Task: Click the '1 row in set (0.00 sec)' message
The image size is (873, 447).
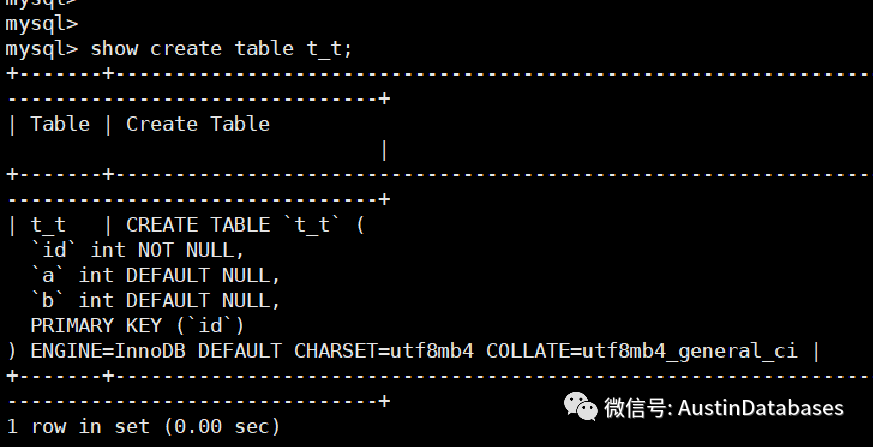Action: (143, 427)
